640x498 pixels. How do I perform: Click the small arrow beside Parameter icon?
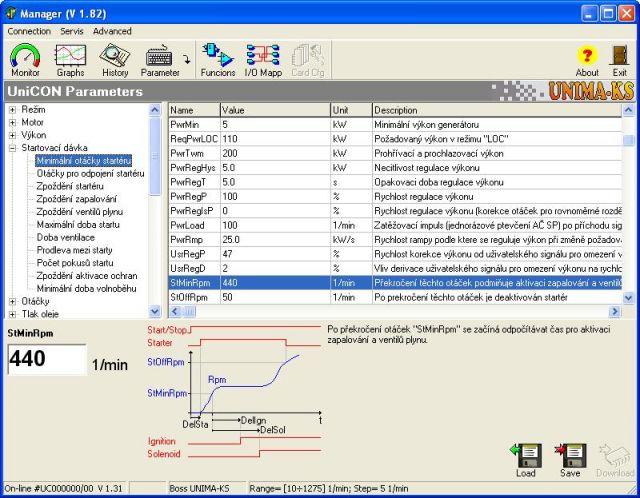pyautogui.click(x=187, y=60)
